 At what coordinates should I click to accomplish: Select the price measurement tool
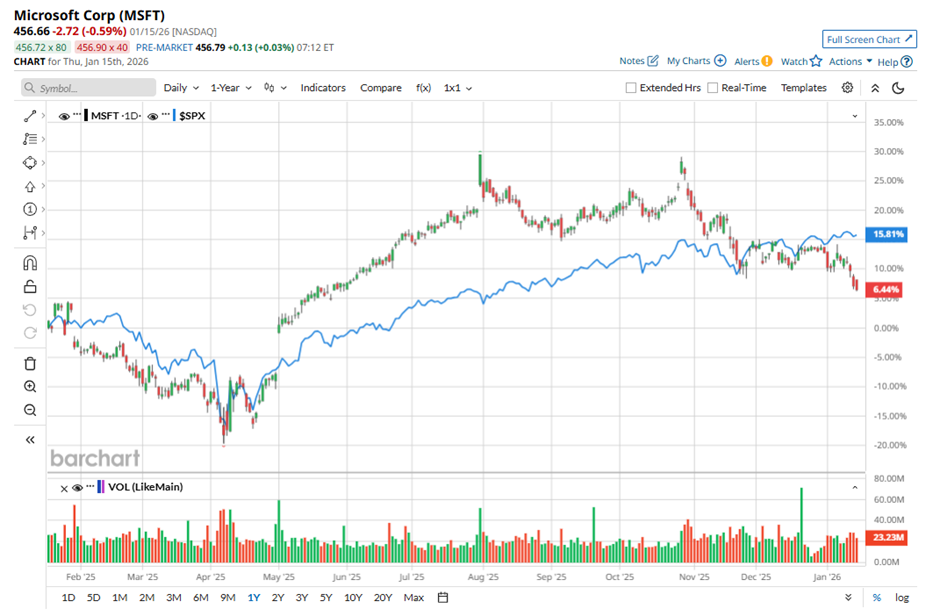(29, 232)
